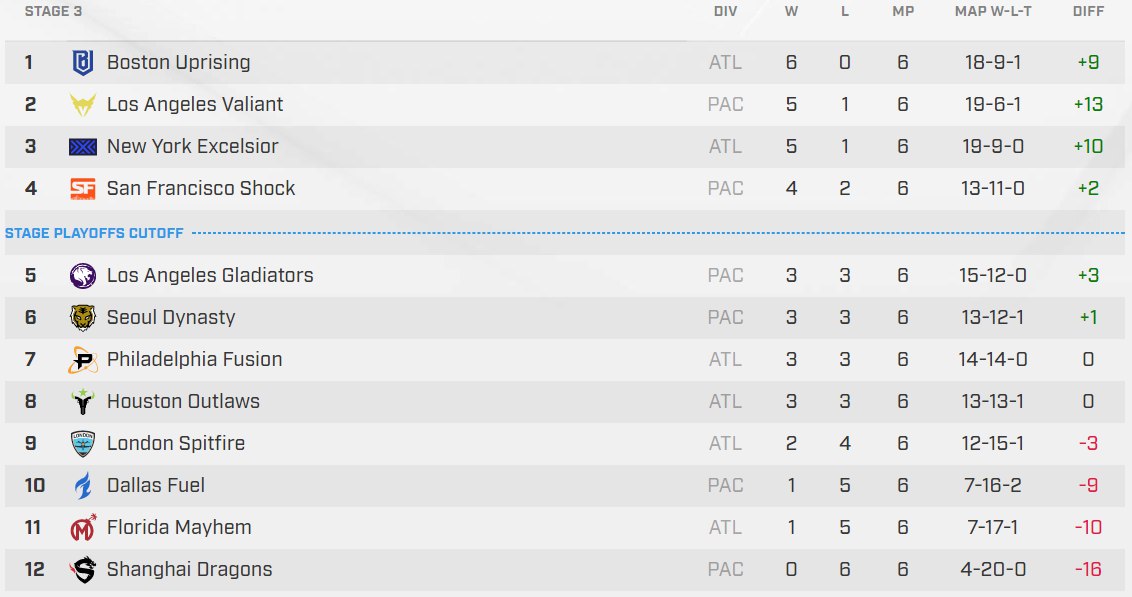
Task: Open the Boston Uprising team name link
Action: coord(178,63)
